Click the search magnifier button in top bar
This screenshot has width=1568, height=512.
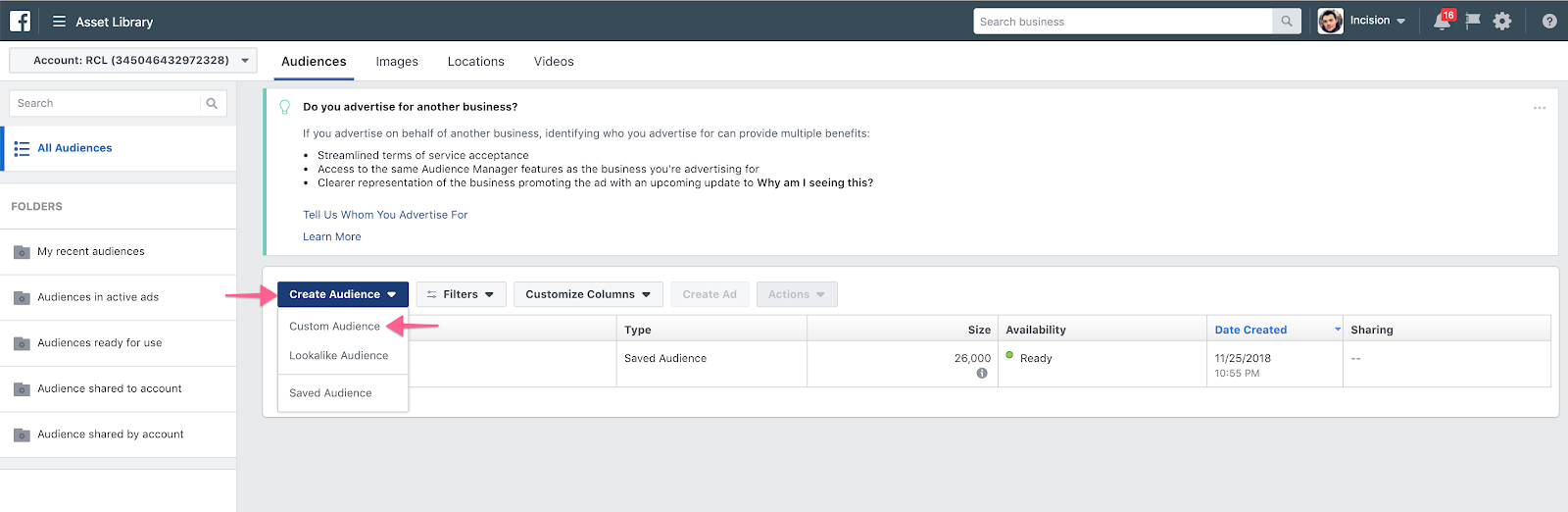1287,22
